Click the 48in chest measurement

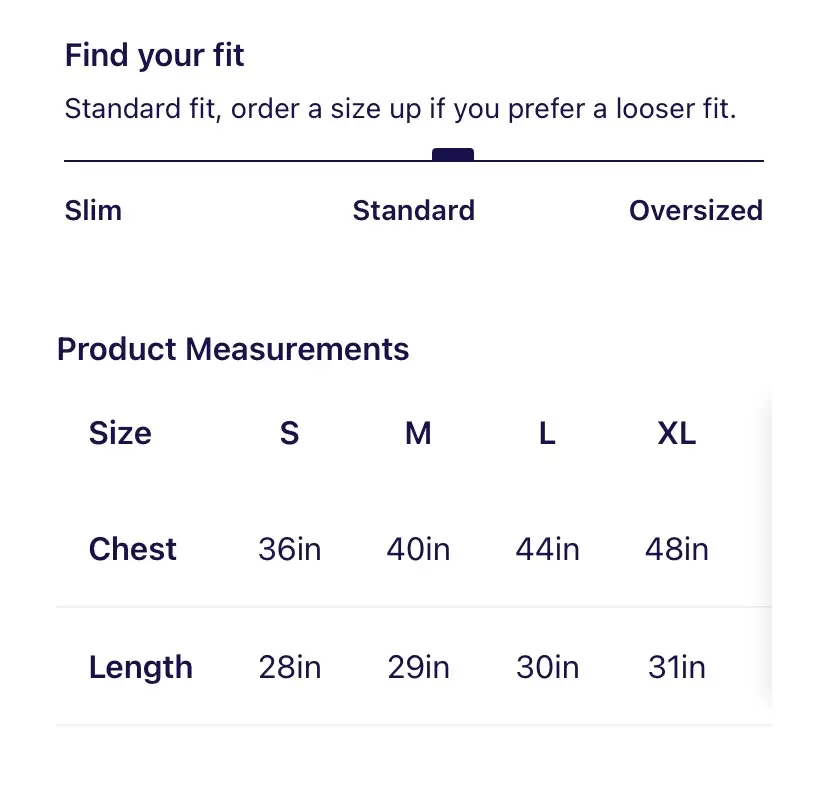(x=677, y=549)
